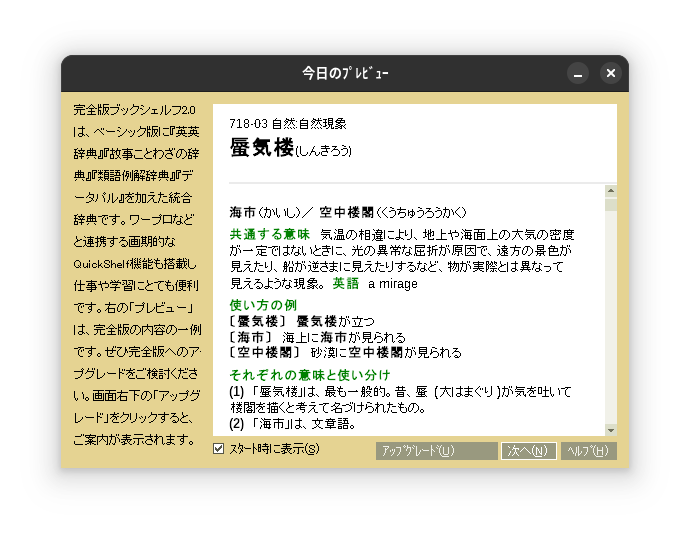The image size is (690, 535).
Task: Click the line (2)「海市」は、文章語。
Action: pos(293,424)
